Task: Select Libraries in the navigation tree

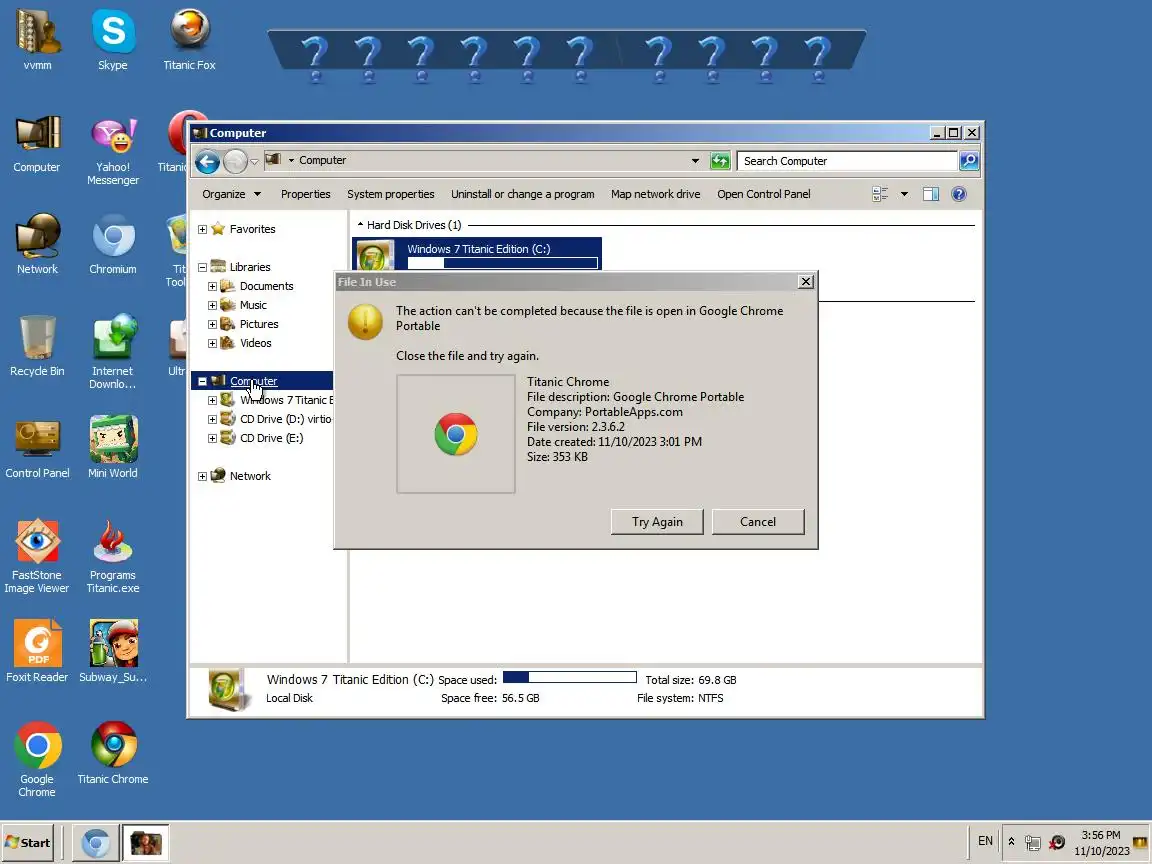Action: [x=250, y=267]
